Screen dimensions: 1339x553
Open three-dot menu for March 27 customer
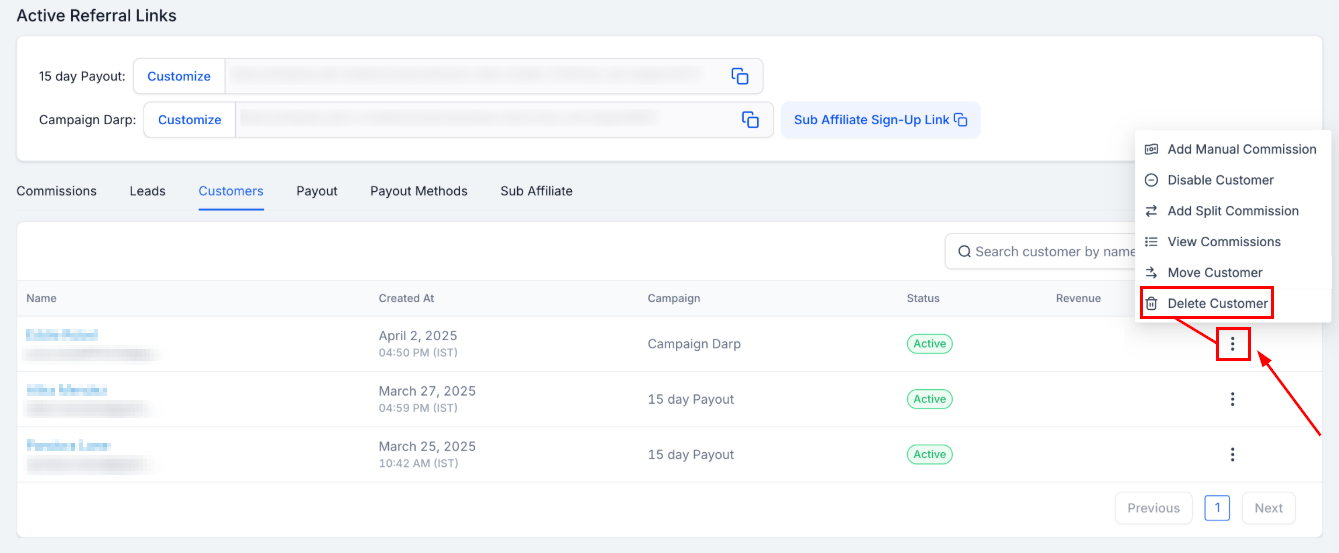(1232, 399)
